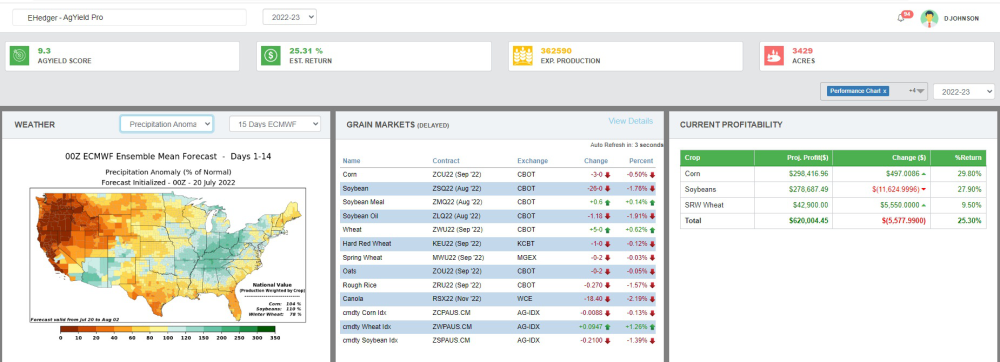
Task: Open the Exp. Production 362590 card
Action: (x=626, y=57)
